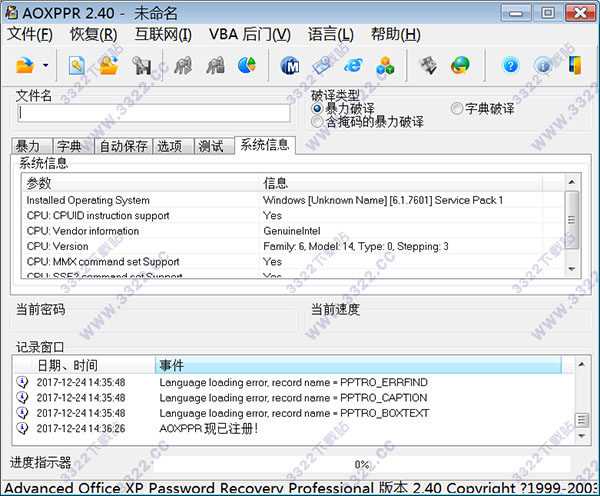Minimize the AOXPPR window
This screenshot has width=600, height=496.
[516, 13]
